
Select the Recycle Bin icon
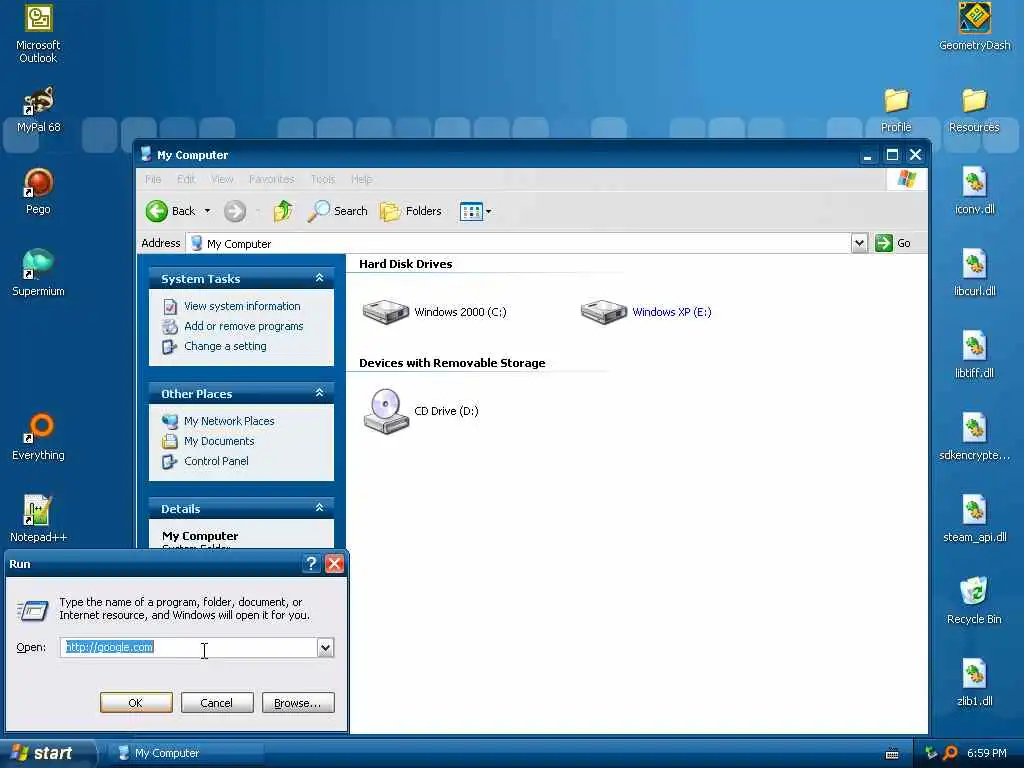(974, 601)
